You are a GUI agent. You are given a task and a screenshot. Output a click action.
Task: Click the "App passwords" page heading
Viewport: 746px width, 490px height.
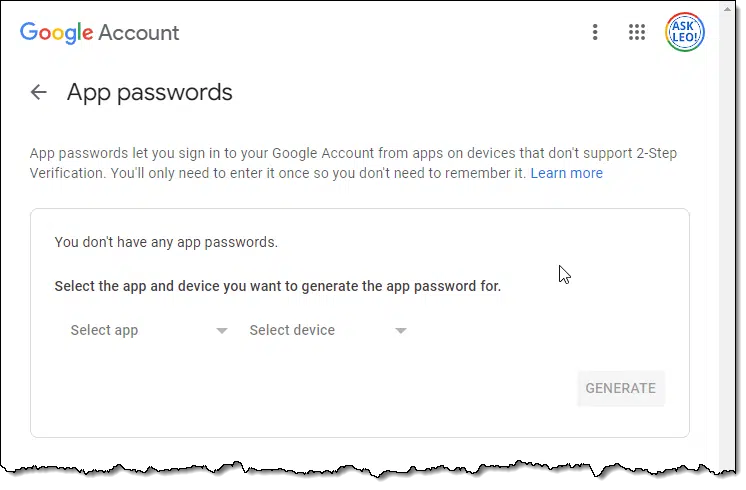[149, 92]
